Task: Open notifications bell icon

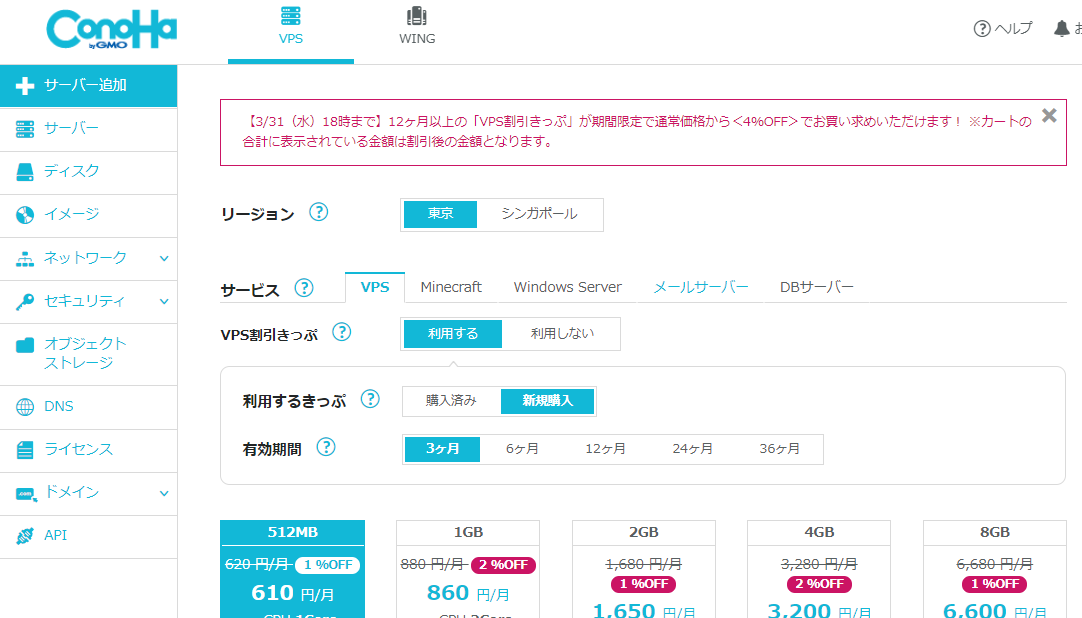Action: click(1061, 28)
